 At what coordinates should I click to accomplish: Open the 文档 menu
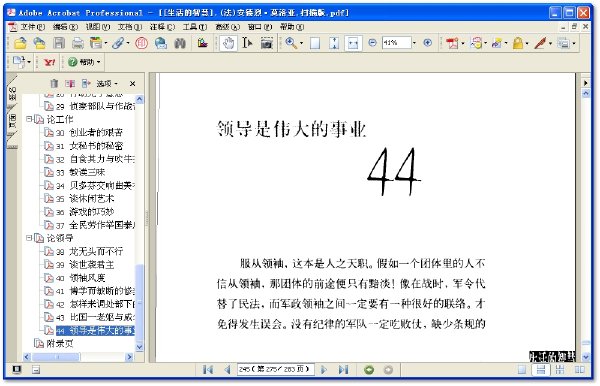click(130, 27)
